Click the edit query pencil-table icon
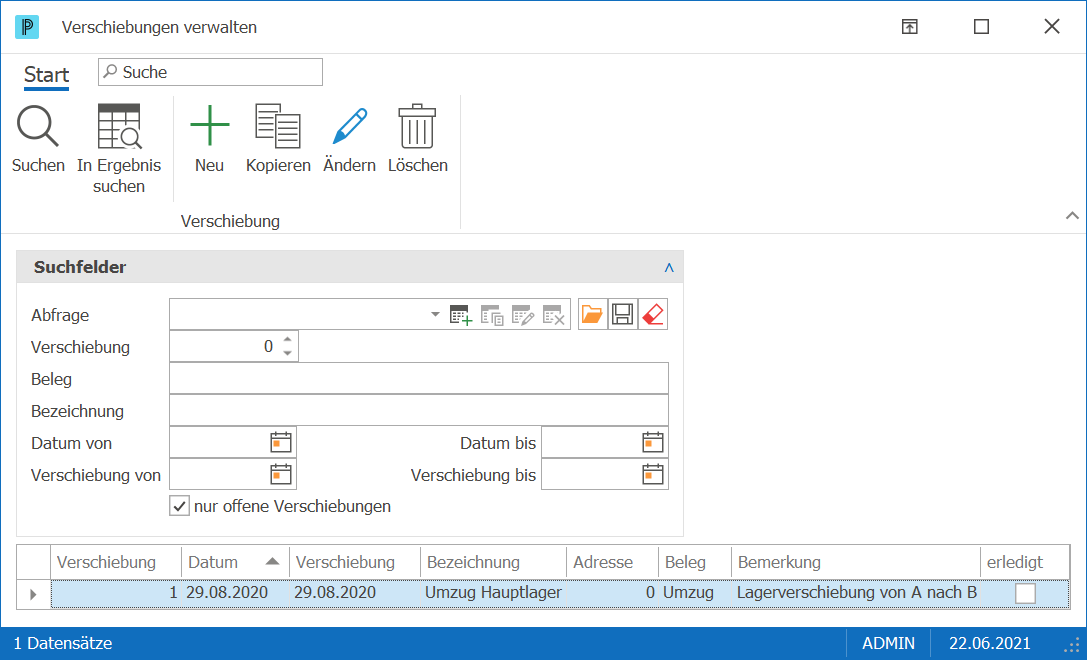The height and width of the screenshot is (660, 1087). tap(523, 315)
